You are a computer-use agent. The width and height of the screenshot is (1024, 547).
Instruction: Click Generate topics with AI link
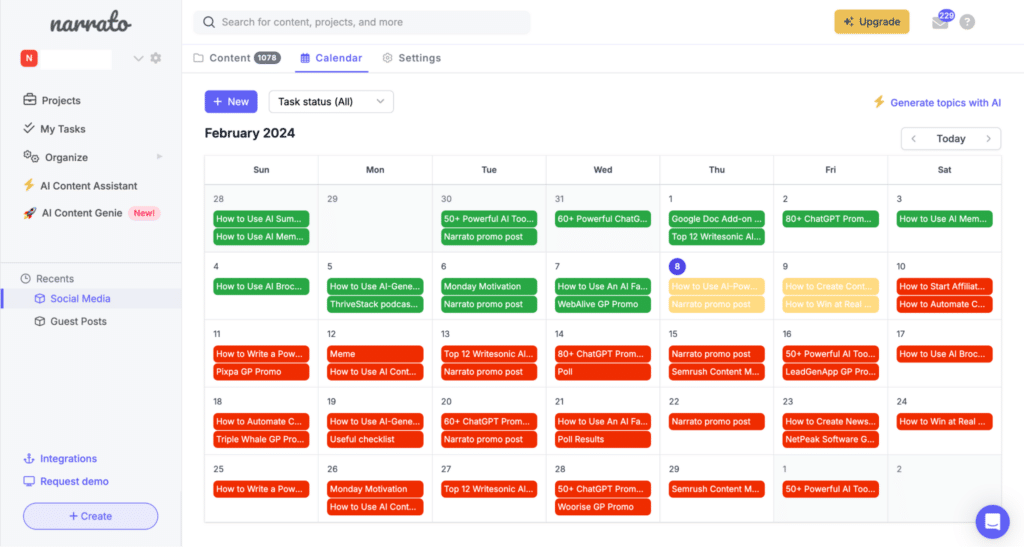click(937, 102)
